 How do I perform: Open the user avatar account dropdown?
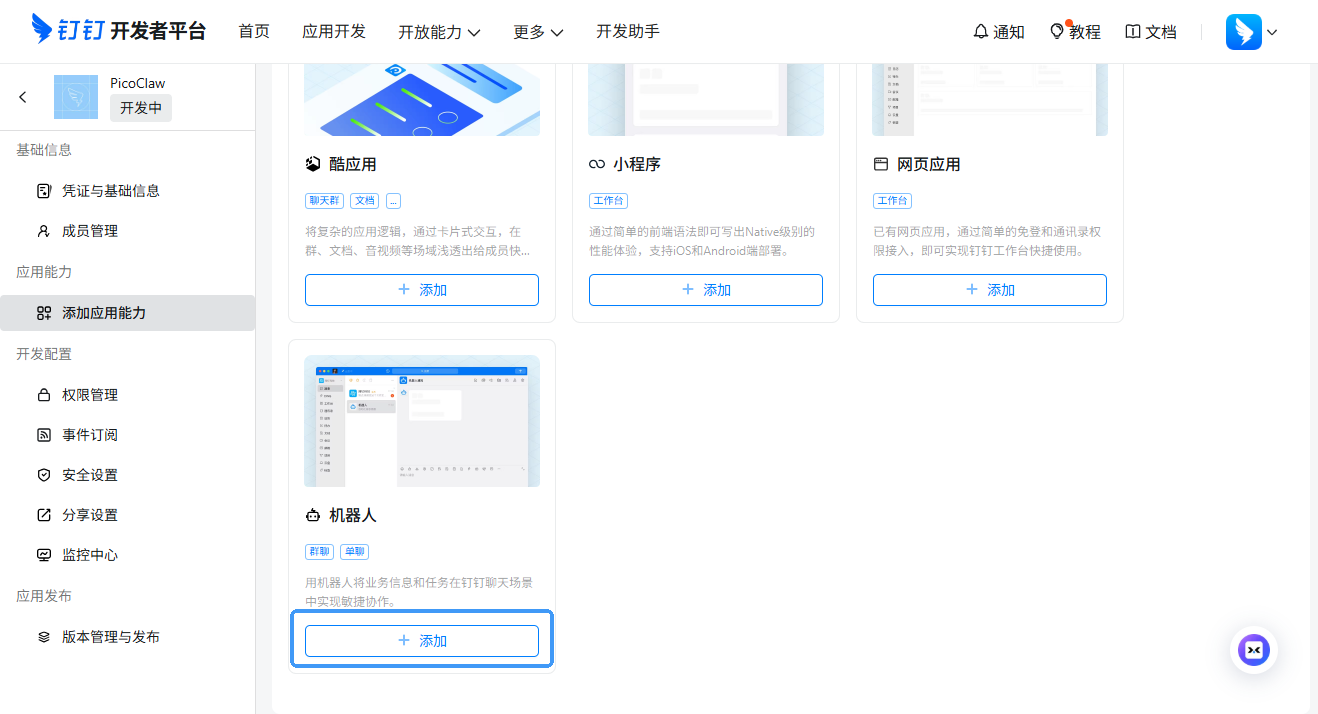pos(1251,32)
